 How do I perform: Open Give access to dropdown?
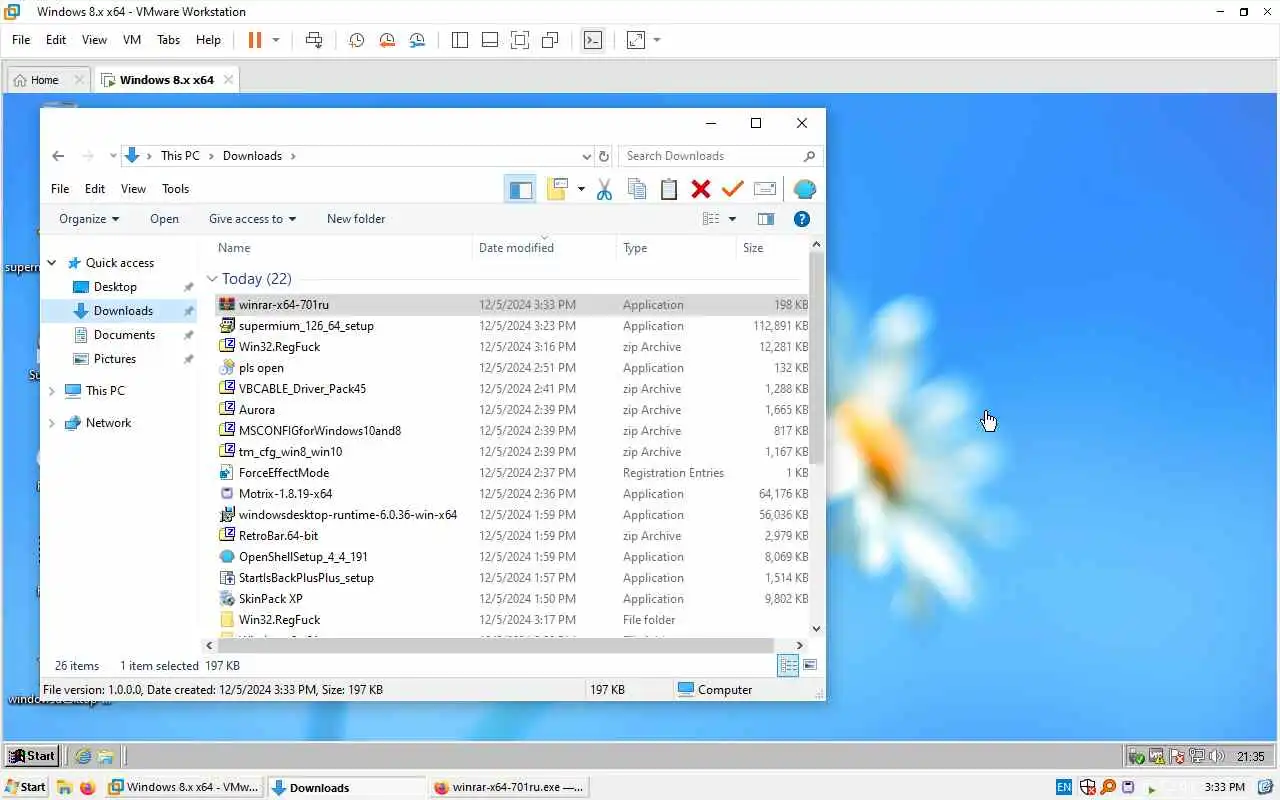(x=252, y=219)
